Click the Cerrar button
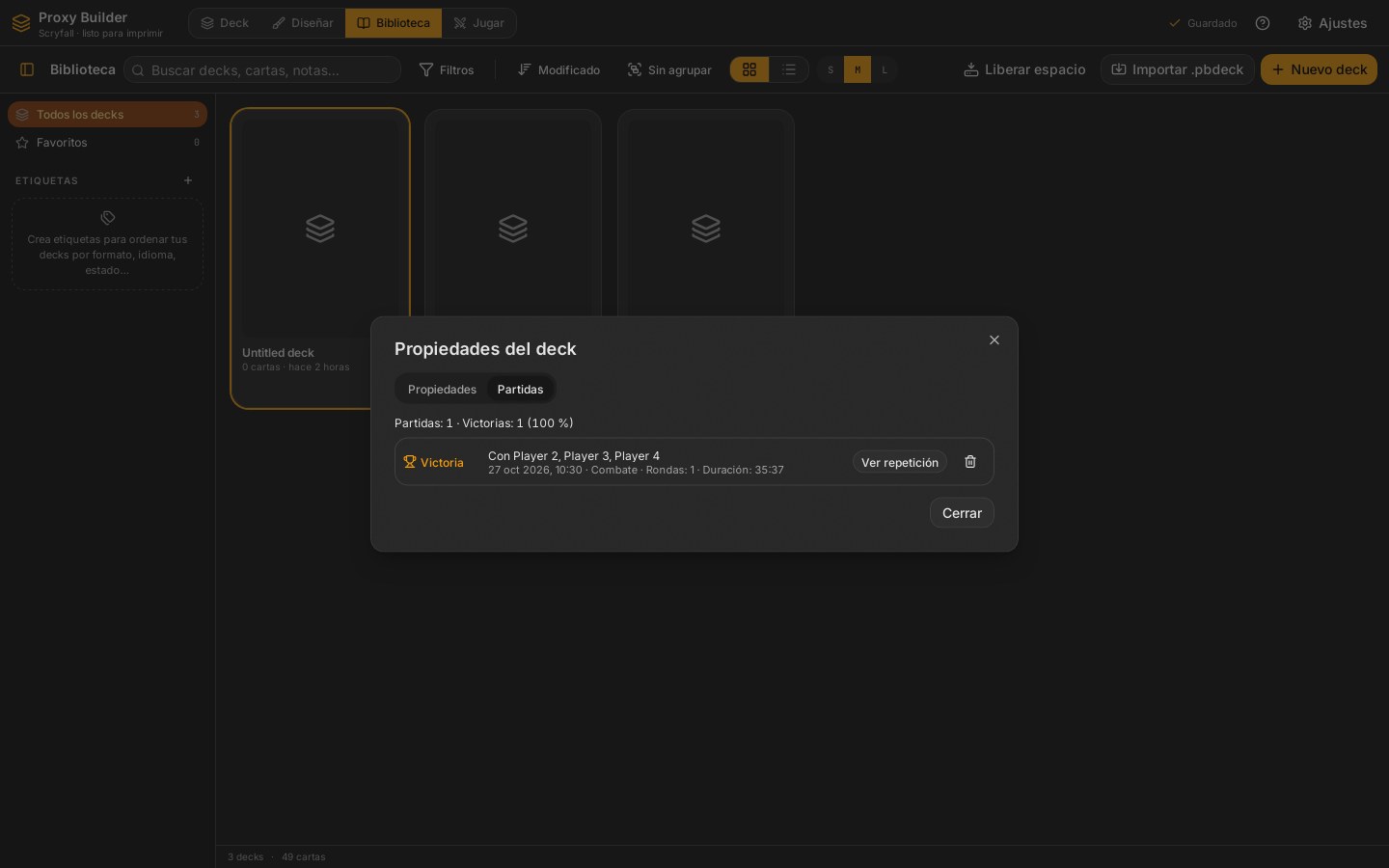 click(962, 513)
